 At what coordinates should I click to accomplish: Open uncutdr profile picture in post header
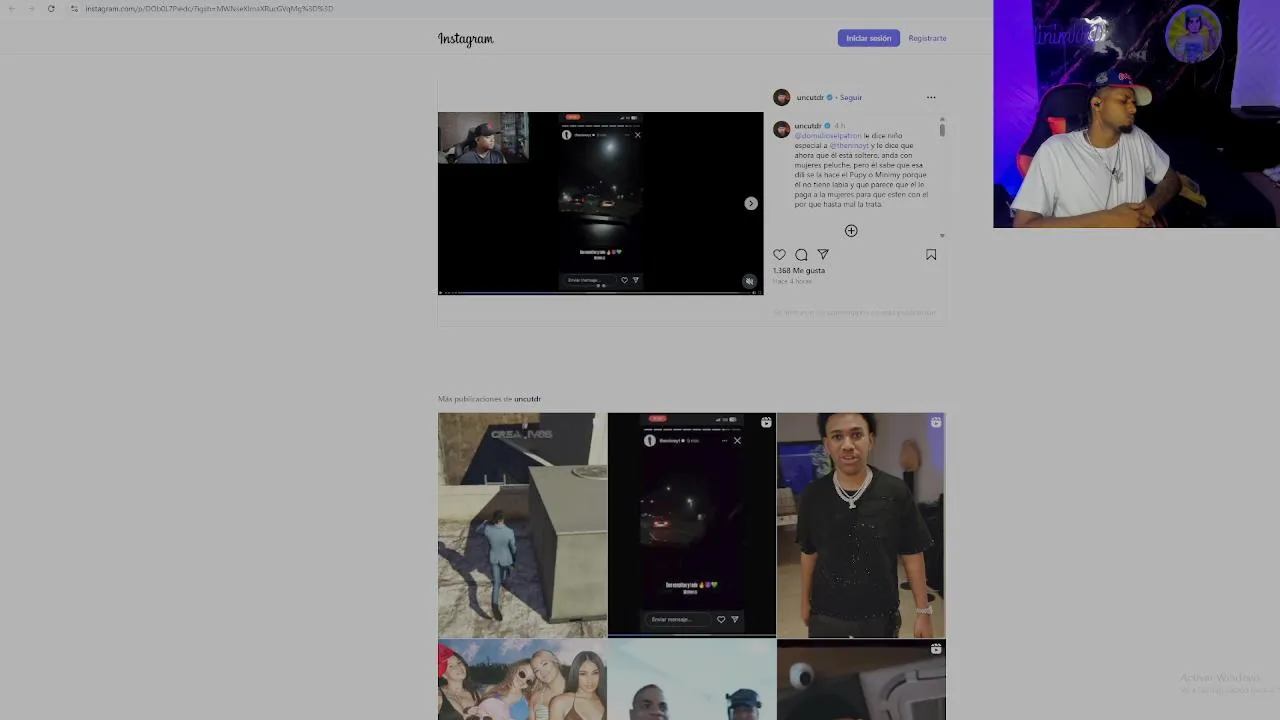(x=782, y=97)
